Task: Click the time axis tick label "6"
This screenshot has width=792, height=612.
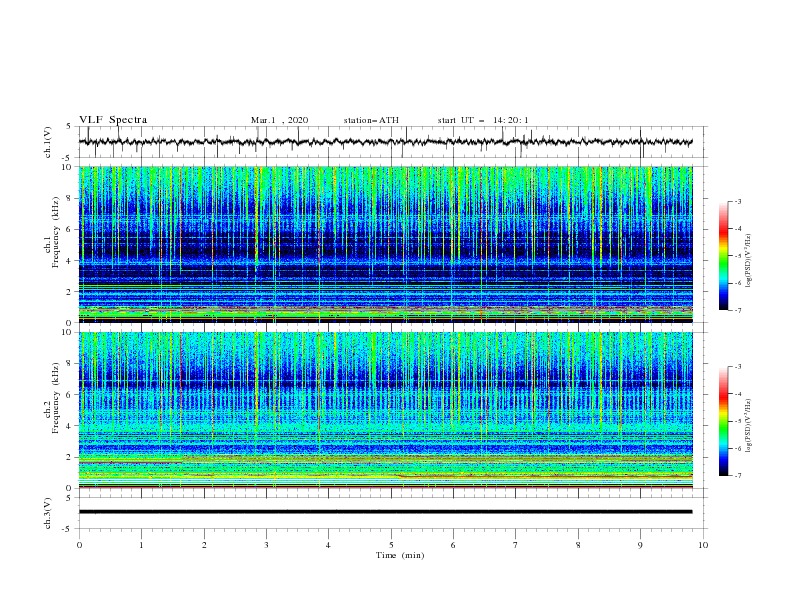Action: pos(453,545)
